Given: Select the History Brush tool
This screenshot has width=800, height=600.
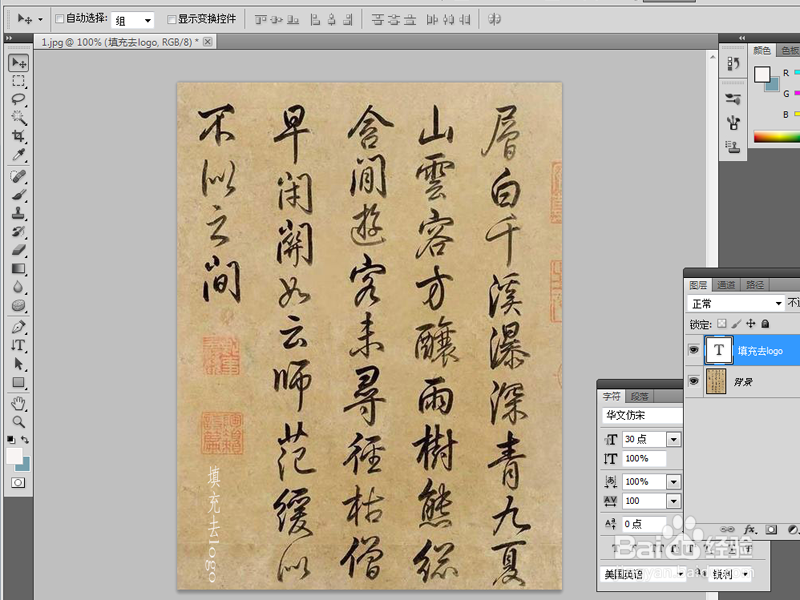Looking at the screenshot, I should (x=18, y=232).
